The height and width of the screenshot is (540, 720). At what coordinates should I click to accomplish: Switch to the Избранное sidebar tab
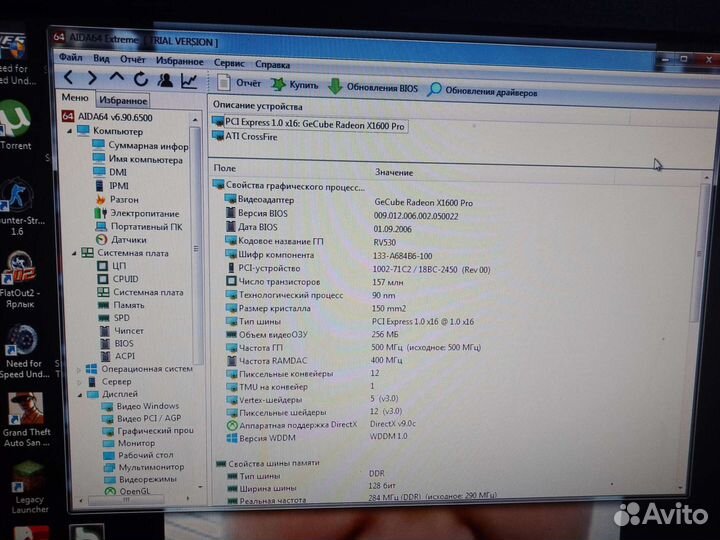123,100
